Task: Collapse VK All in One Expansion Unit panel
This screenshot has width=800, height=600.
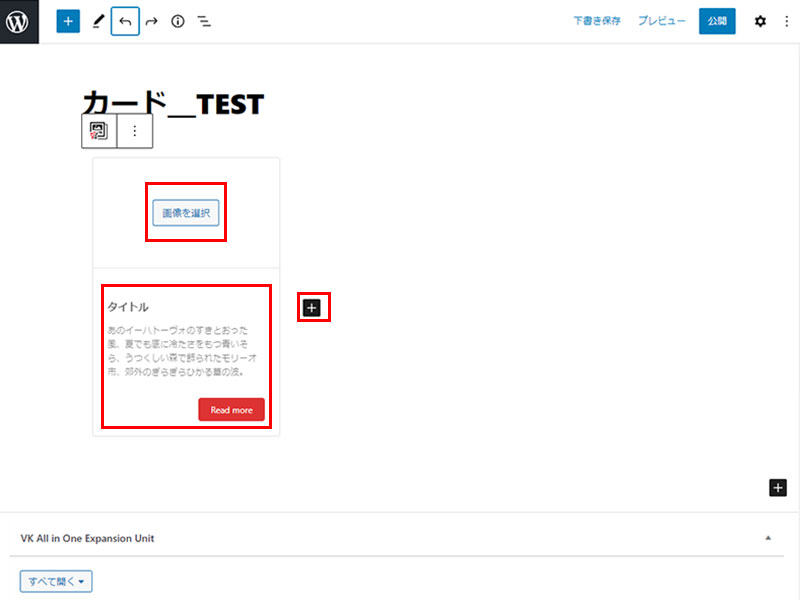Action: 768,538
